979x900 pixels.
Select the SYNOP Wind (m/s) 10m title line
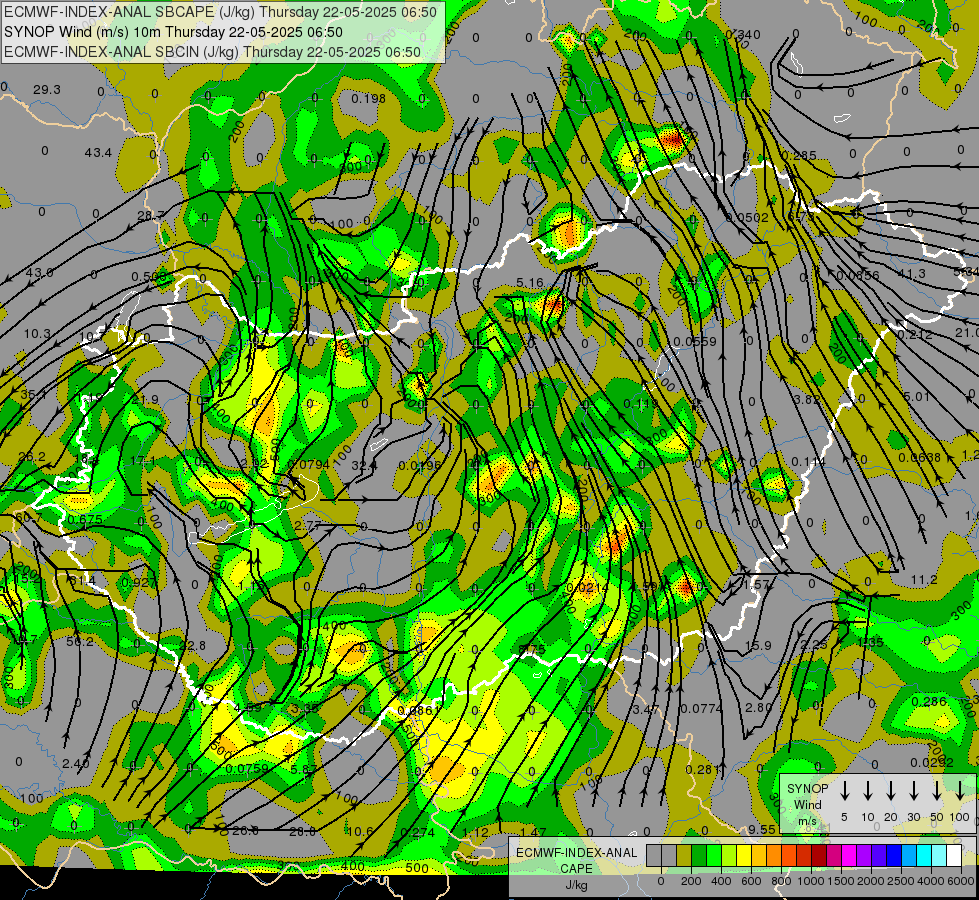click(173, 32)
